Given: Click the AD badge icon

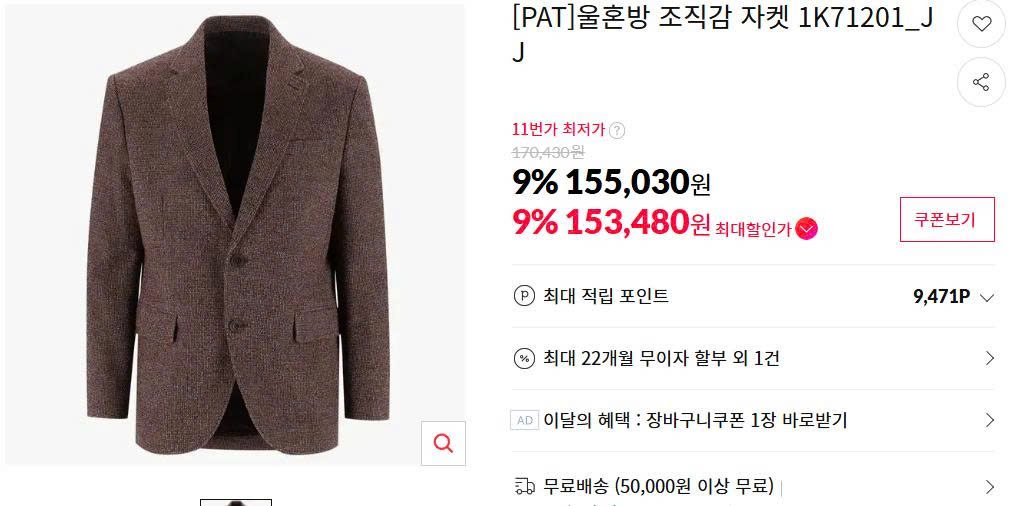Looking at the screenshot, I should tap(524, 420).
